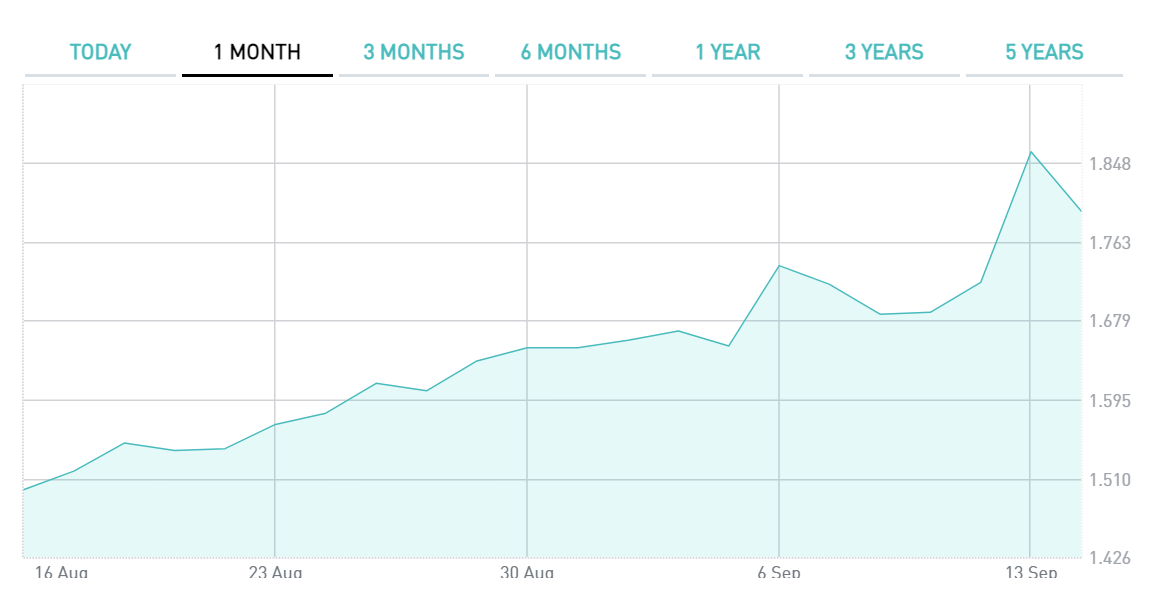Switch to the 5 YEARS tab
This screenshot has height=612, width=1153.
pos(1044,52)
